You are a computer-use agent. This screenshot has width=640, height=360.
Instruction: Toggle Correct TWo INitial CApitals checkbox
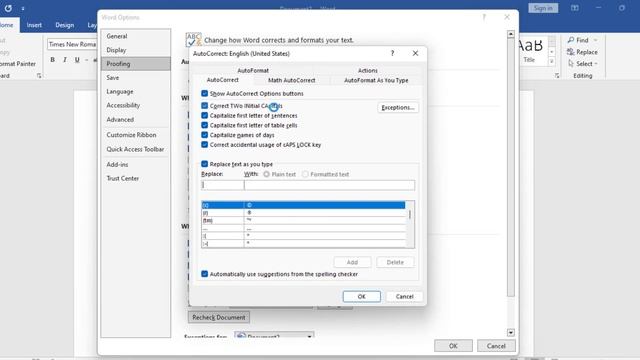tap(204, 106)
